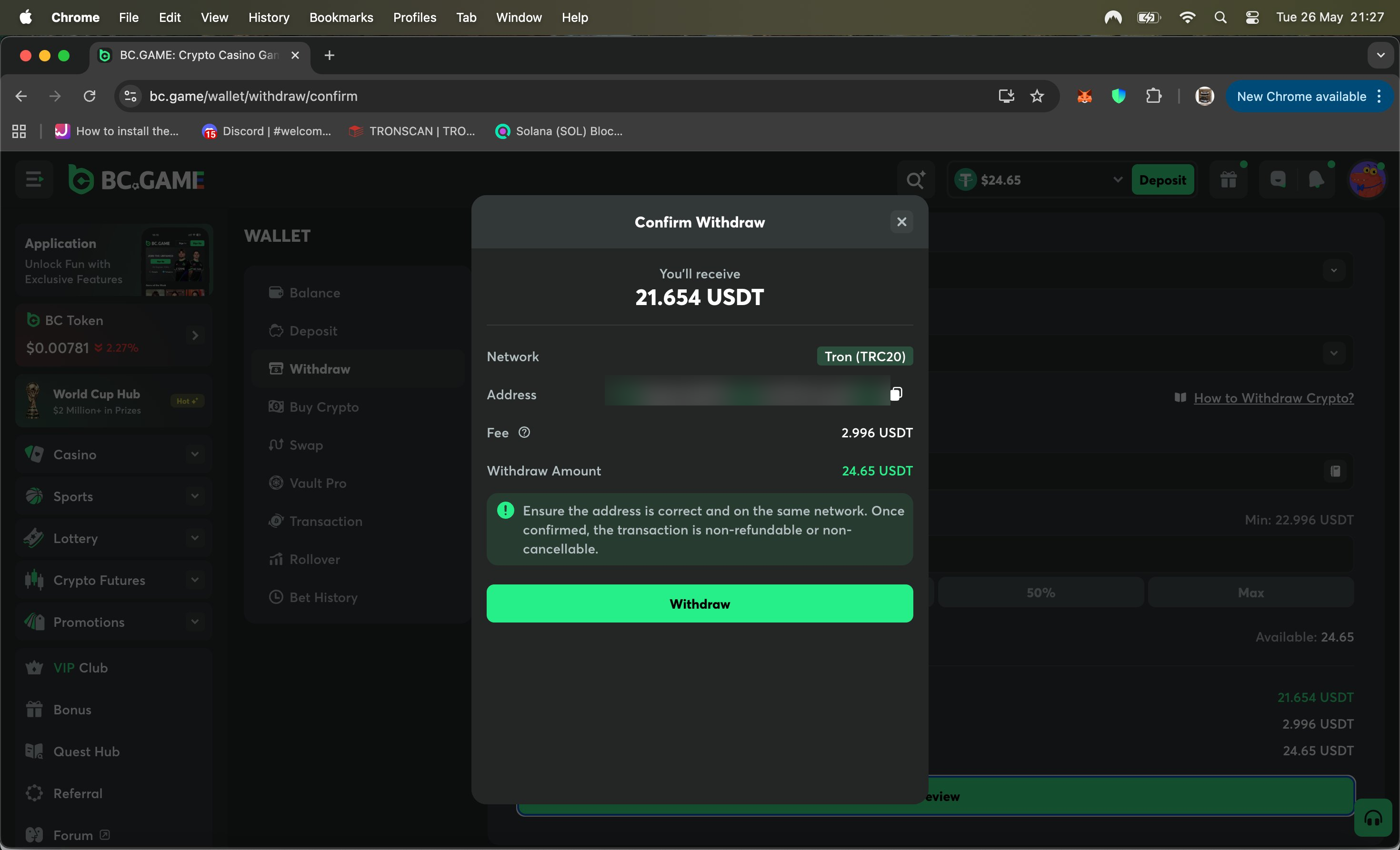This screenshot has width=1400, height=850.
Task: Open the gift rewards icon
Action: point(1228,180)
